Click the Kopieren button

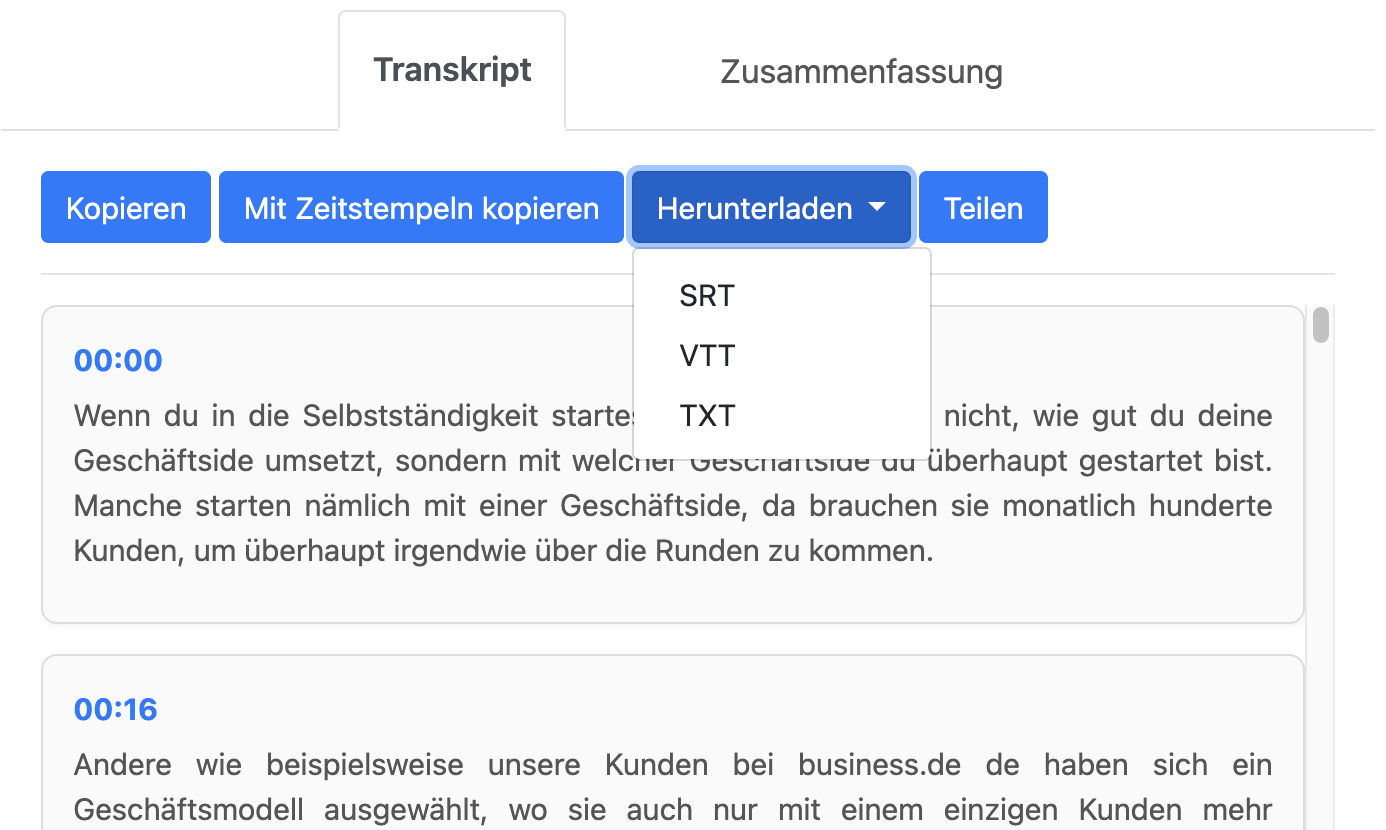(x=126, y=207)
